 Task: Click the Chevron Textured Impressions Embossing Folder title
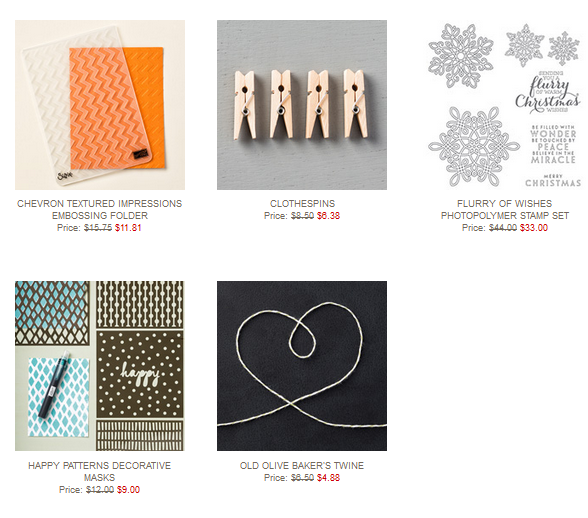[100, 210]
